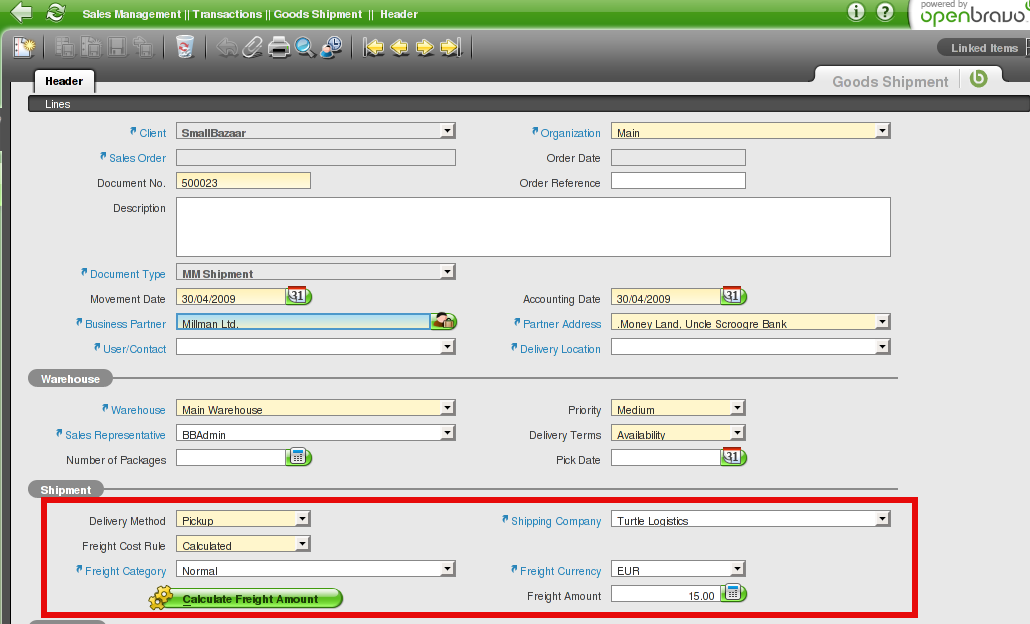Open the Shipping Company dropdown

pos(882,519)
